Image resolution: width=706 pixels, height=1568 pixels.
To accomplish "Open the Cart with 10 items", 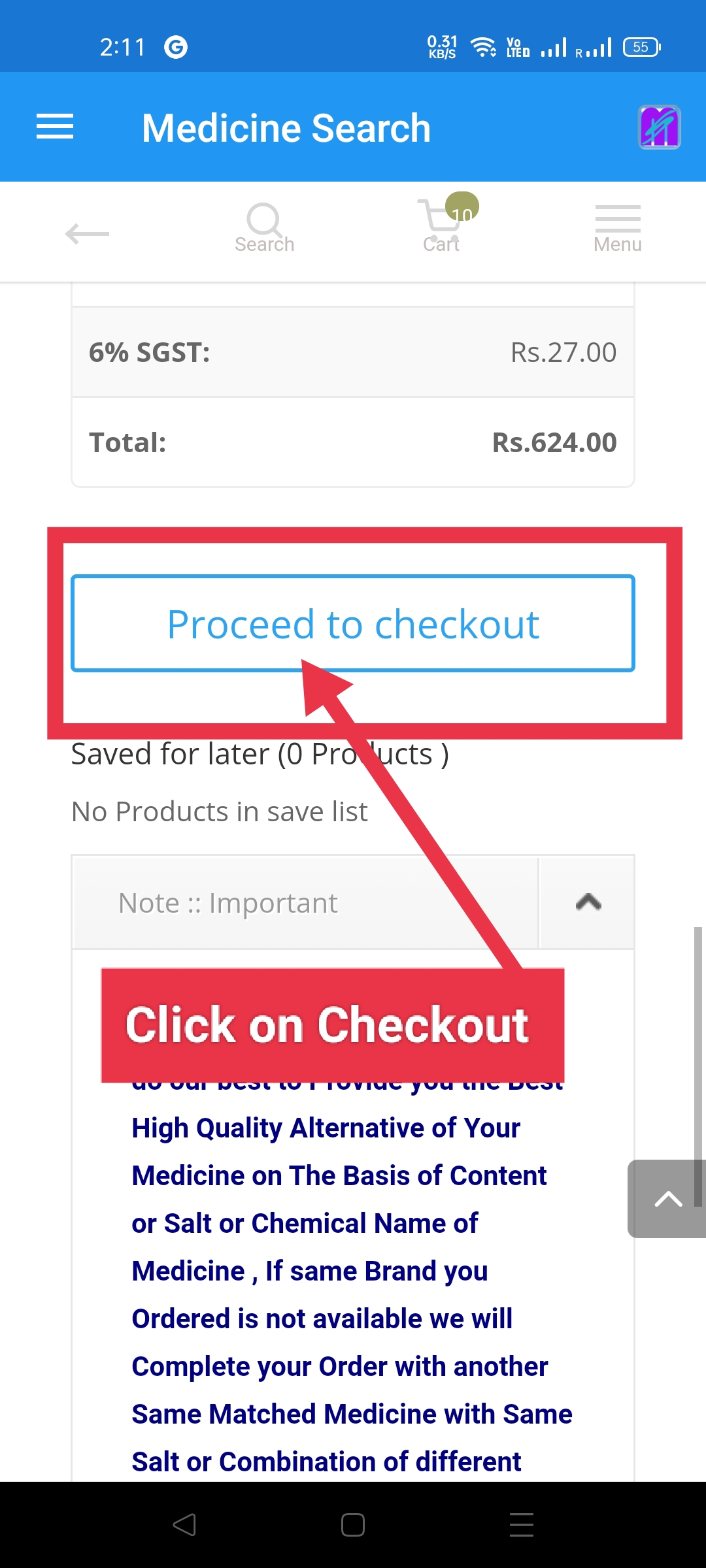I will pos(442,226).
